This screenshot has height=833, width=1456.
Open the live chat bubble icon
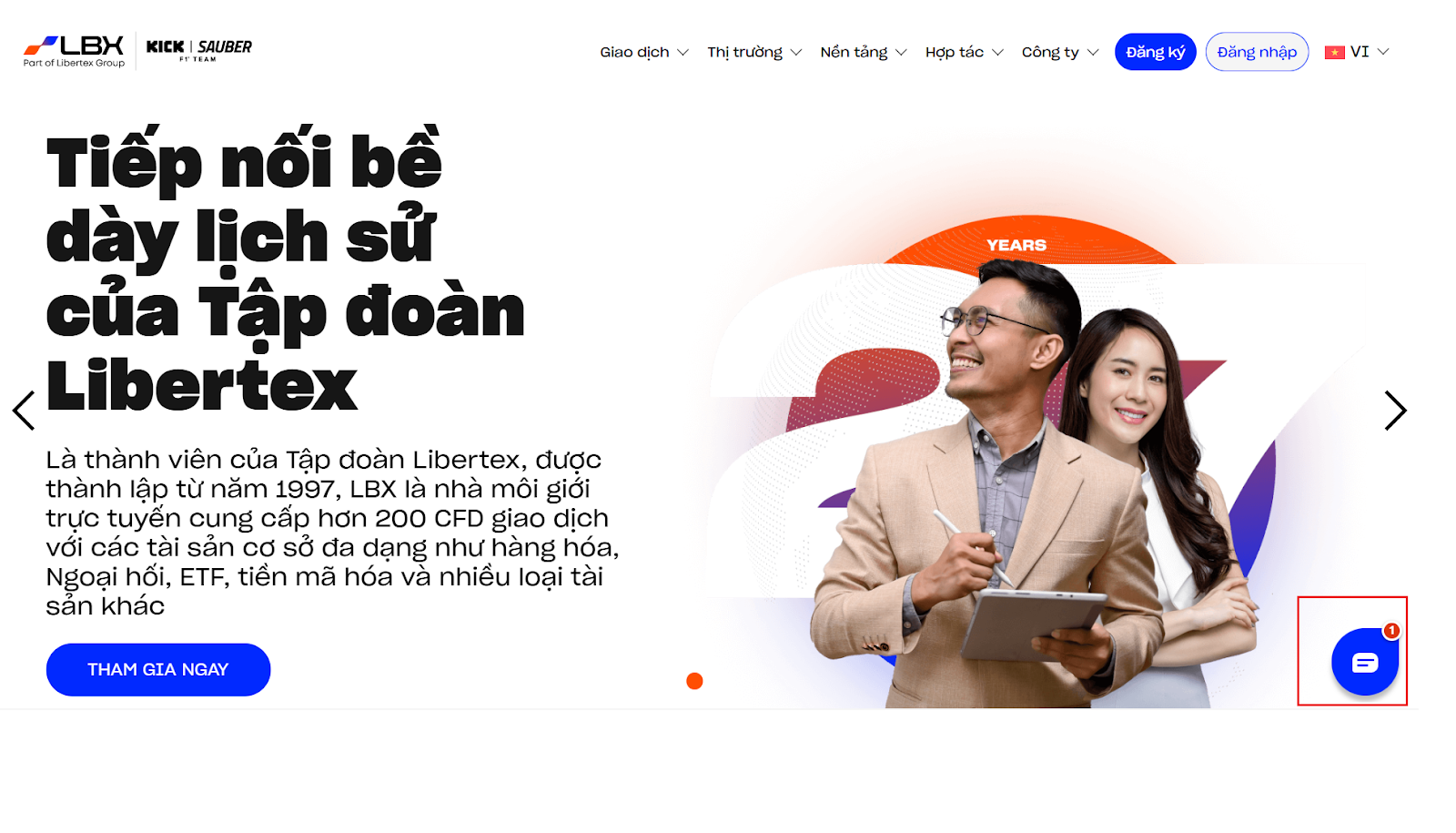click(1364, 662)
